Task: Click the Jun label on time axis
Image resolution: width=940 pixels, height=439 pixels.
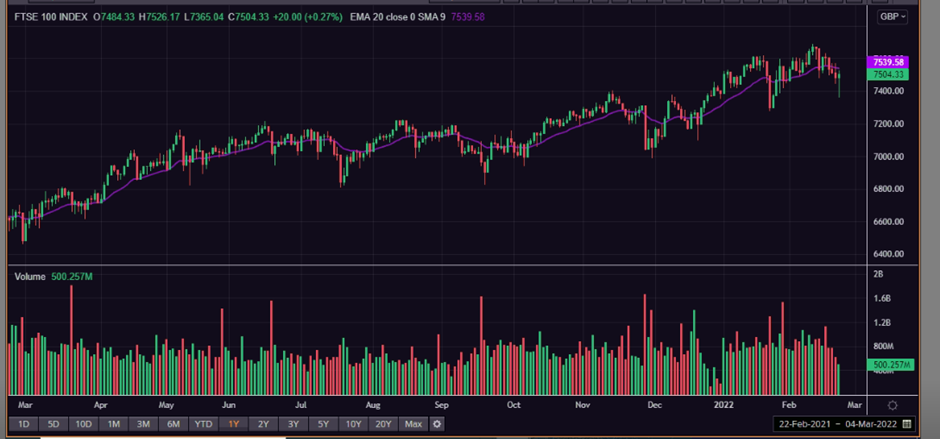Action: pyautogui.click(x=228, y=405)
